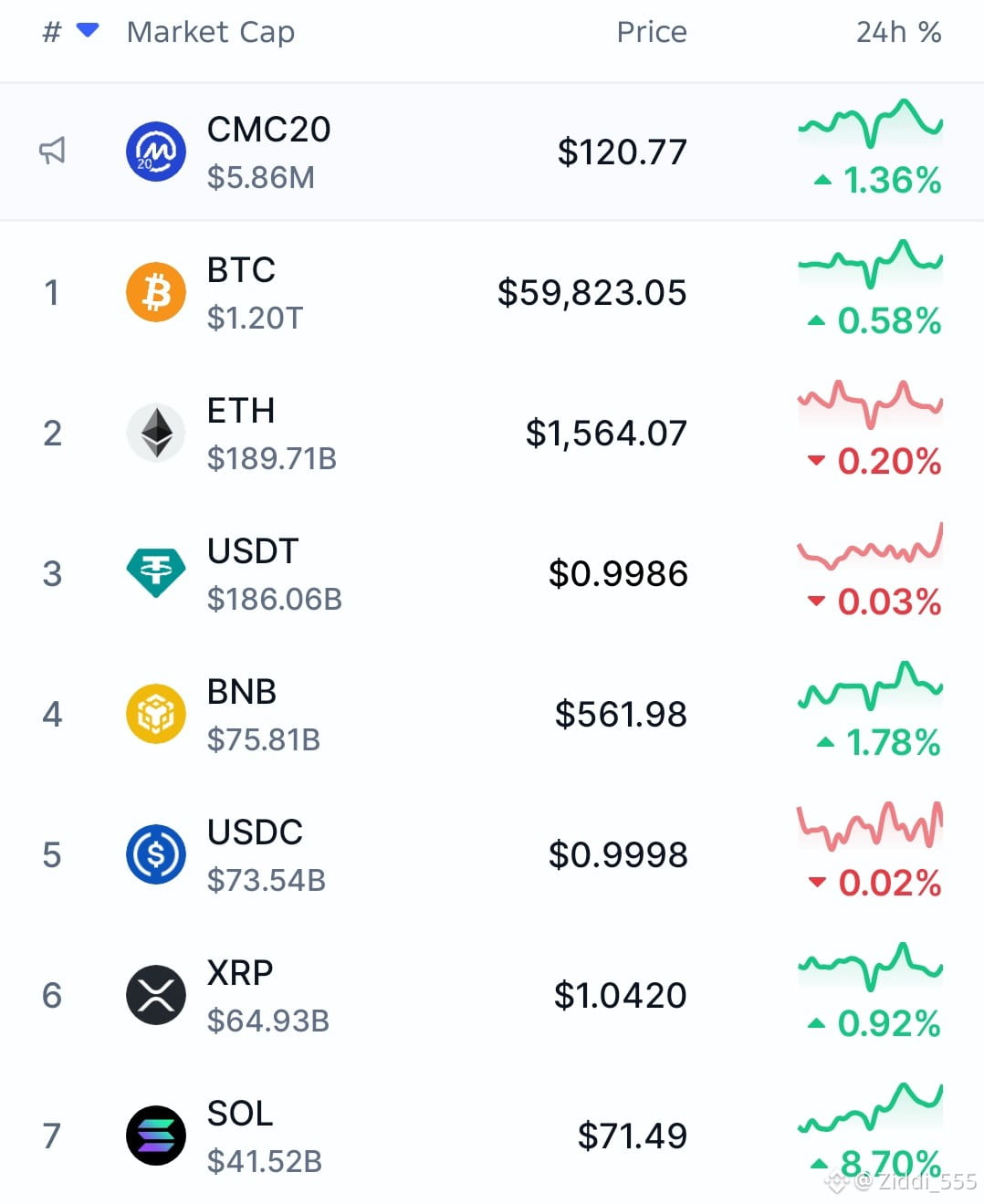984x1204 pixels.
Task: Open the Tether USDT logo
Action: [x=156, y=573]
